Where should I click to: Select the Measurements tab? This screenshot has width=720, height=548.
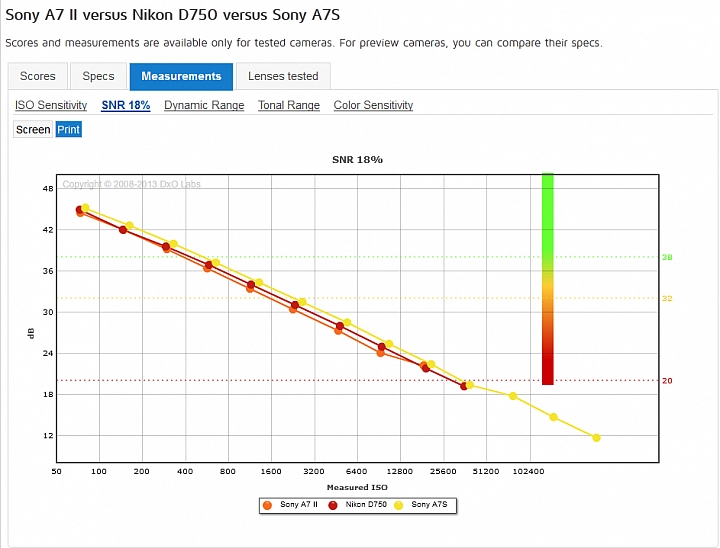(181, 76)
